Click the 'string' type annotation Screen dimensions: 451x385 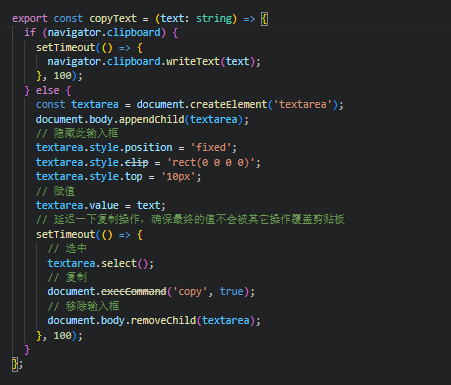click(x=214, y=19)
